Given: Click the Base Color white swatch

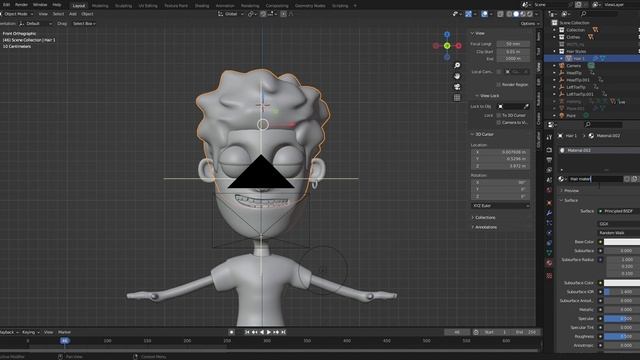Looking at the screenshot, I should pos(622,242).
